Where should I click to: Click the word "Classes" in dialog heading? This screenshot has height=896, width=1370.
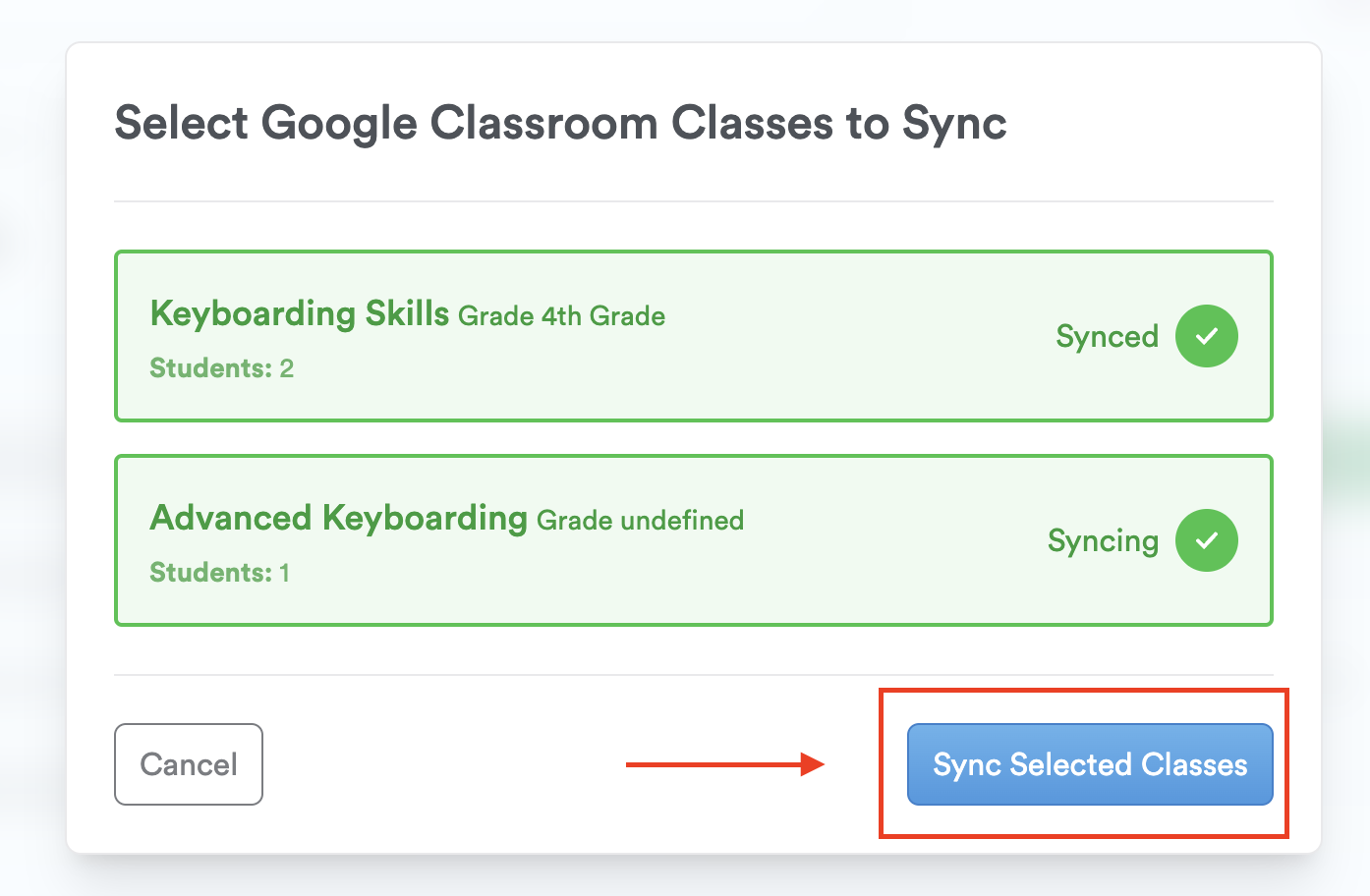pyautogui.click(x=752, y=124)
